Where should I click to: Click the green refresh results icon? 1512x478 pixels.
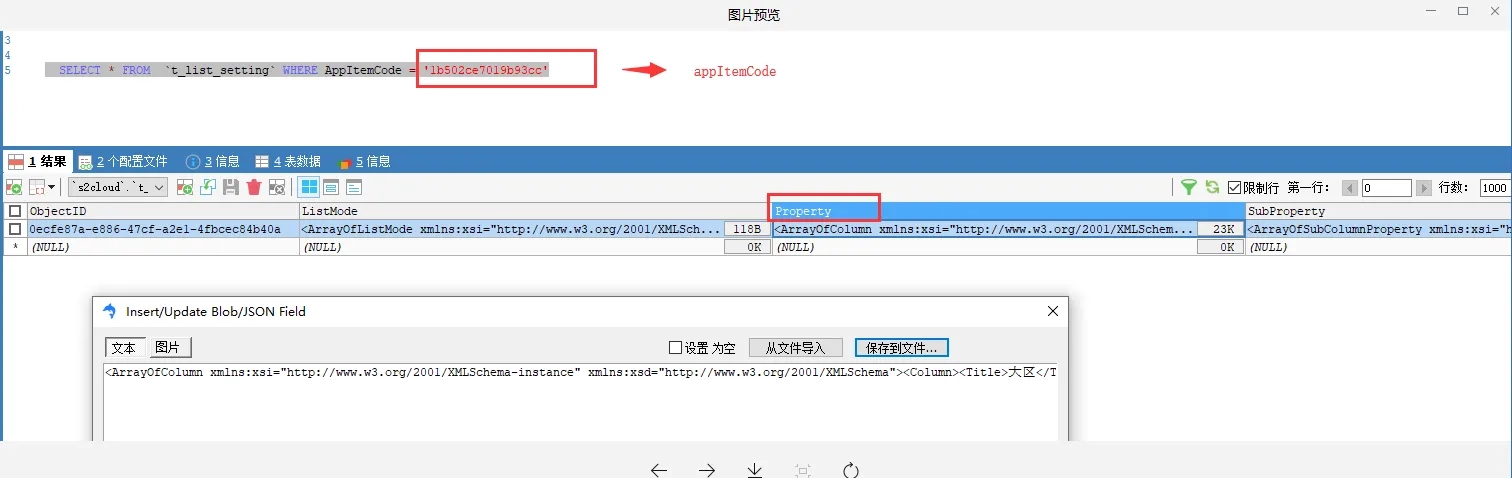click(x=1212, y=187)
